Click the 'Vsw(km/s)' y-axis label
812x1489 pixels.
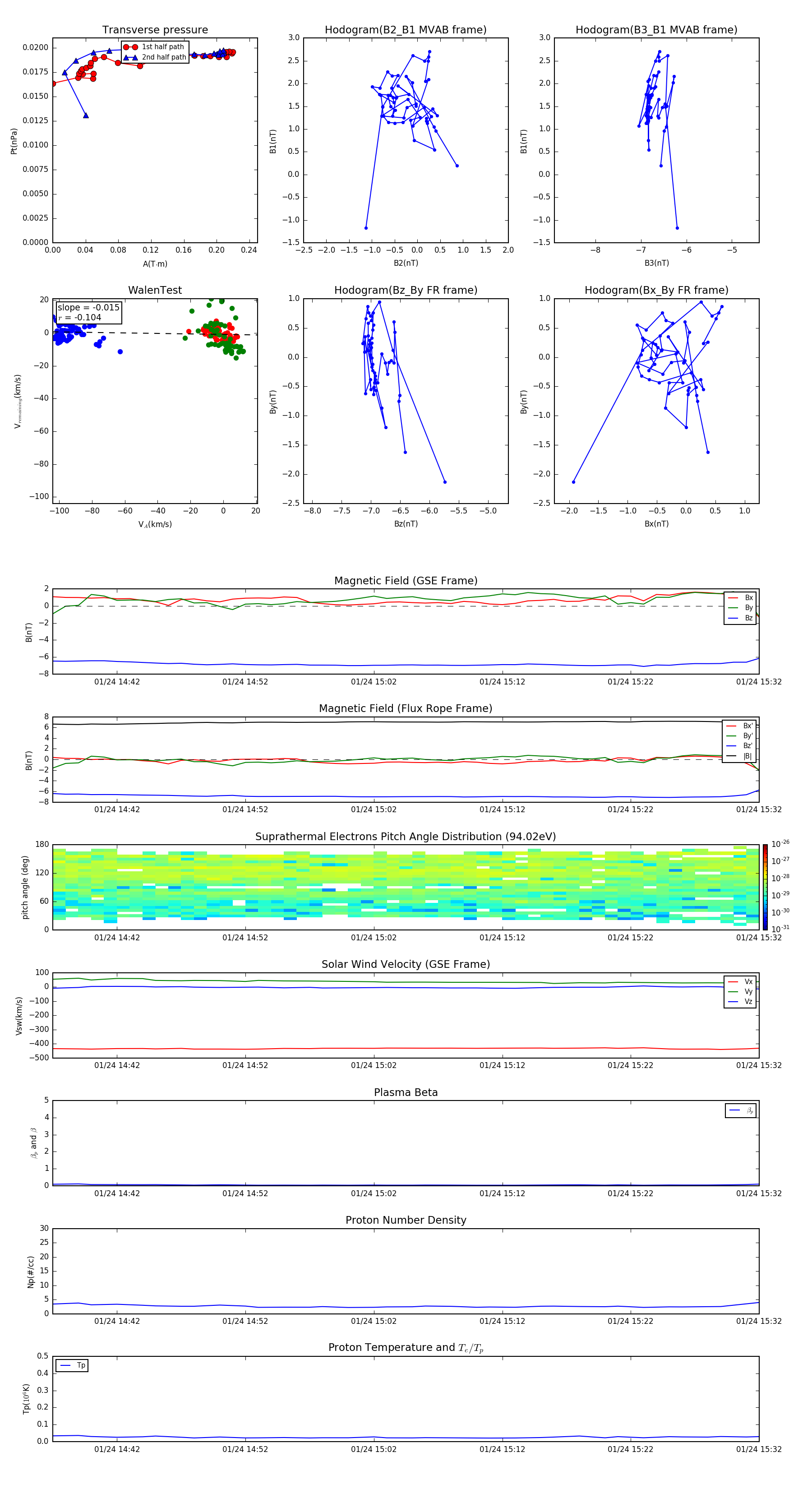pyautogui.click(x=18, y=1015)
